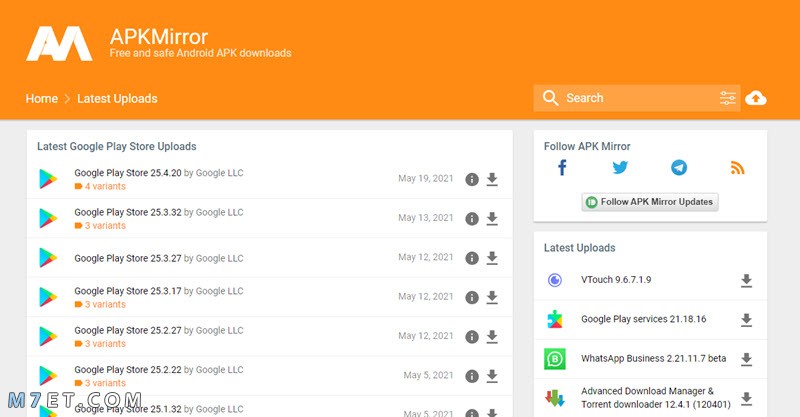This screenshot has width=800, height=417.
Task: Open Latest Uploads breadcrumb
Action: pyautogui.click(x=117, y=99)
